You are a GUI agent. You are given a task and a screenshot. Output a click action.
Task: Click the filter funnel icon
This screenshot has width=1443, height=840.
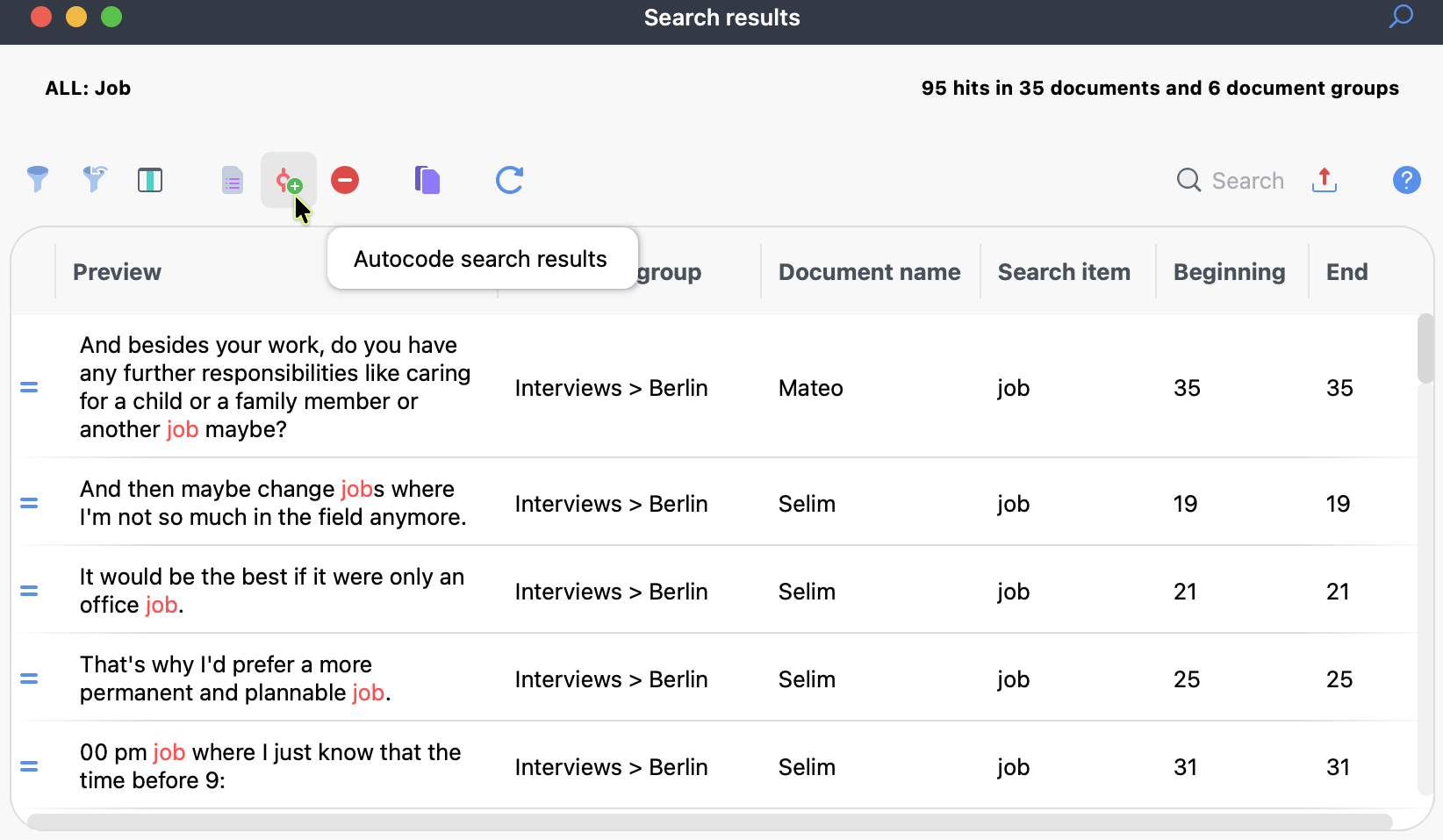tap(38, 180)
